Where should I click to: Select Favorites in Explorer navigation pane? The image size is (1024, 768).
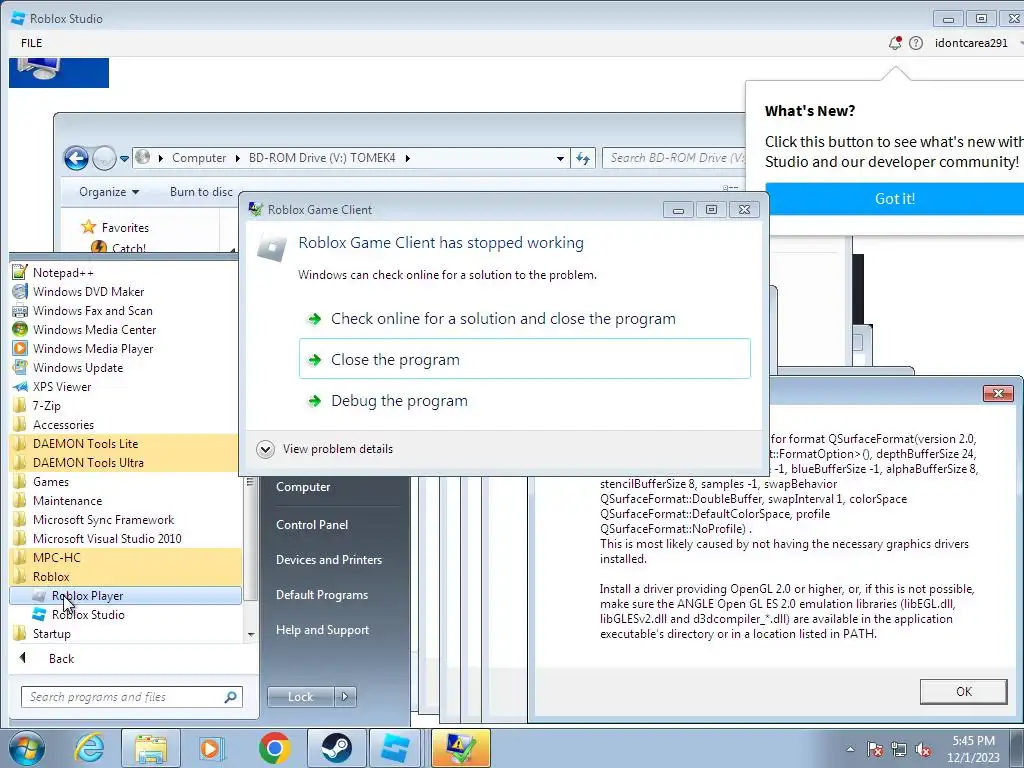[125, 227]
